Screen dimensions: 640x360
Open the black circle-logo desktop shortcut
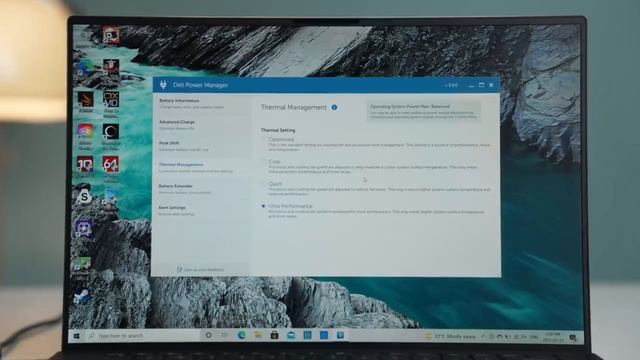111,132
